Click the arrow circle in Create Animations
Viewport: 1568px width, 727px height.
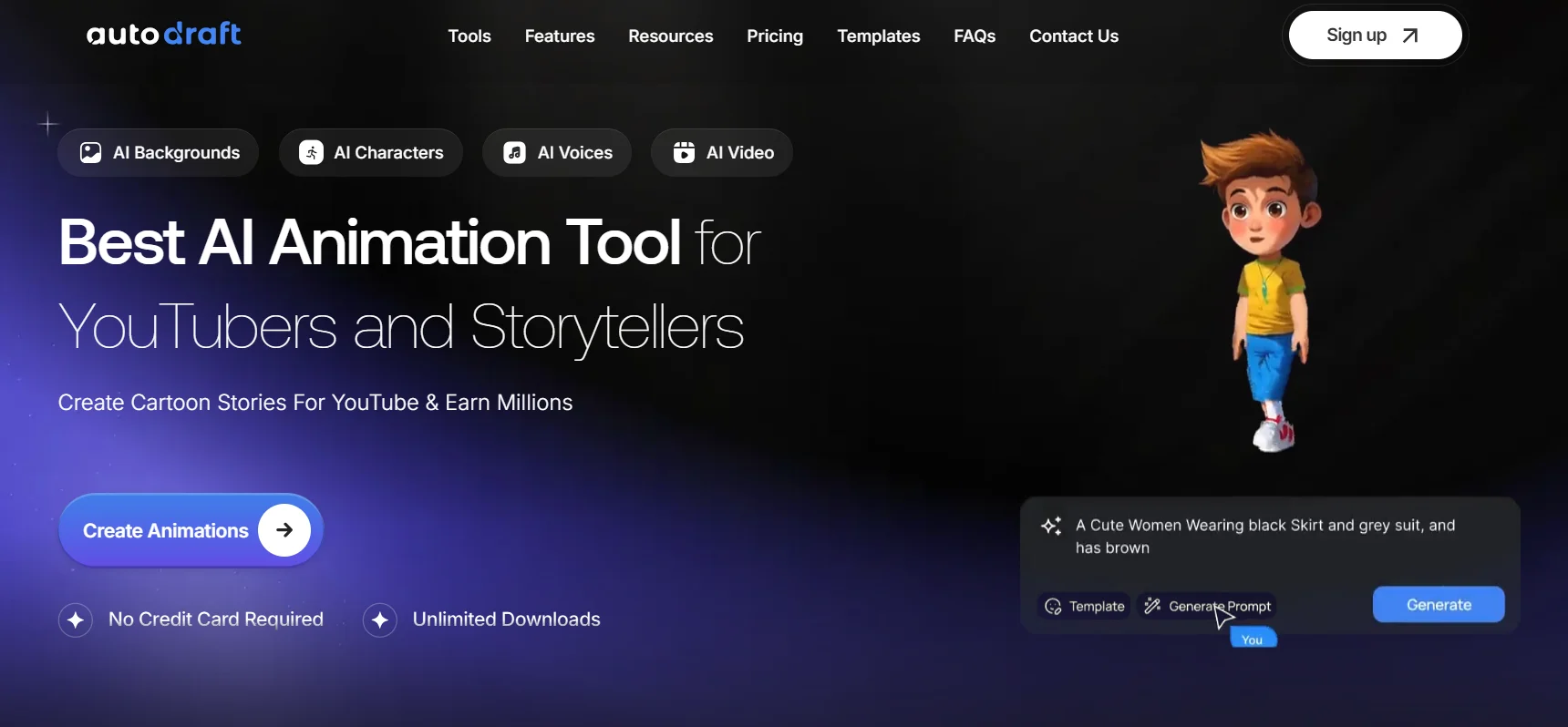click(x=284, y=530)
